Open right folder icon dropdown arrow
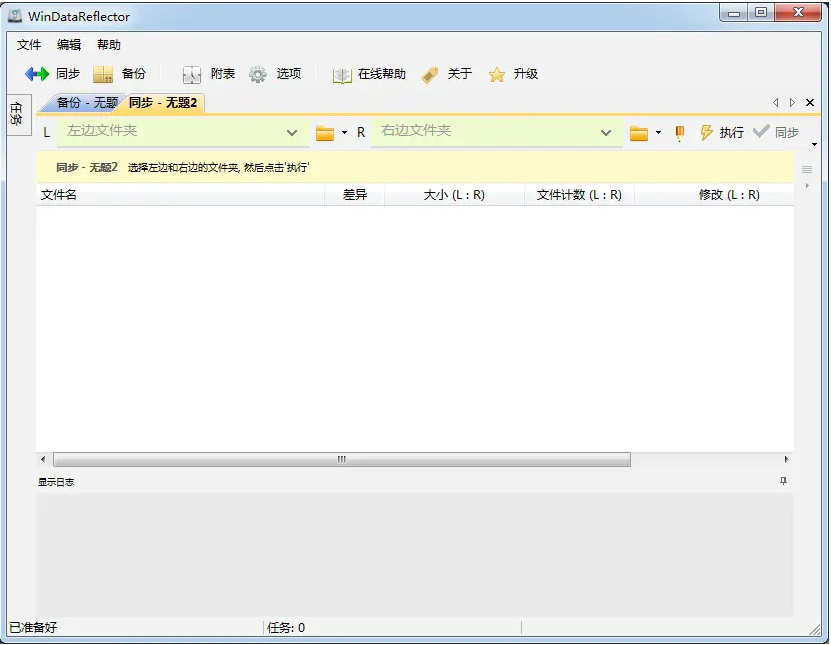The height and width of the screenshot is (645, 831). pyautogui.click(x=658, y=132)
